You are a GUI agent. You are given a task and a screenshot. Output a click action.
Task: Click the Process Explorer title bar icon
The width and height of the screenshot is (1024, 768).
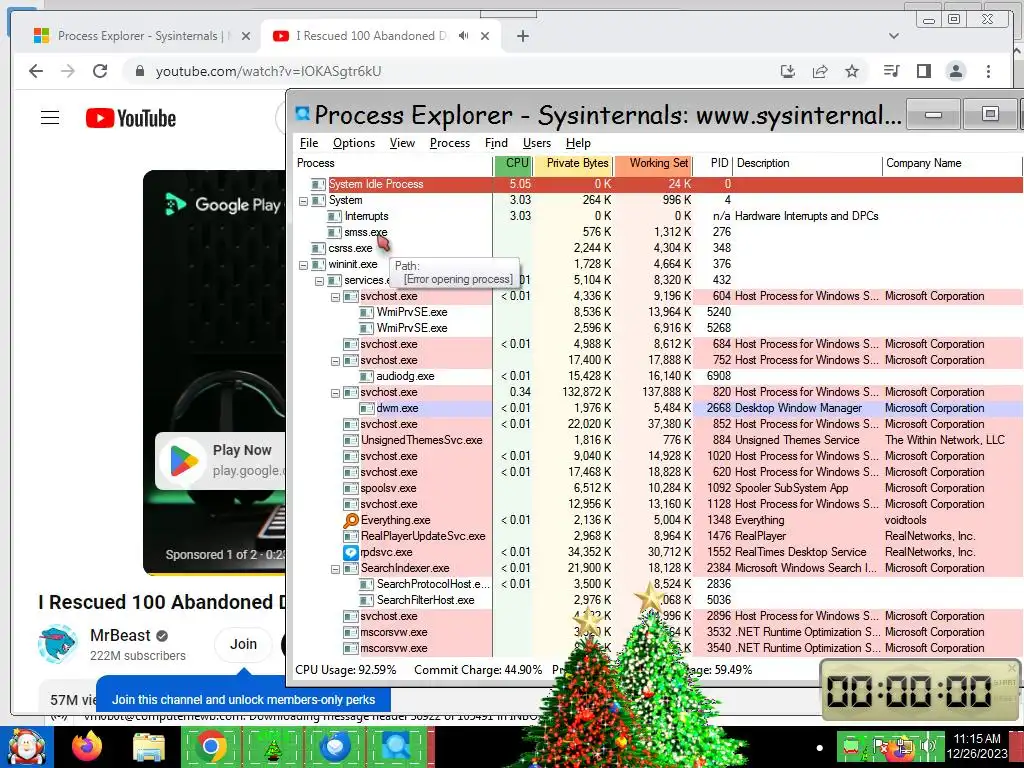[302, 114]
